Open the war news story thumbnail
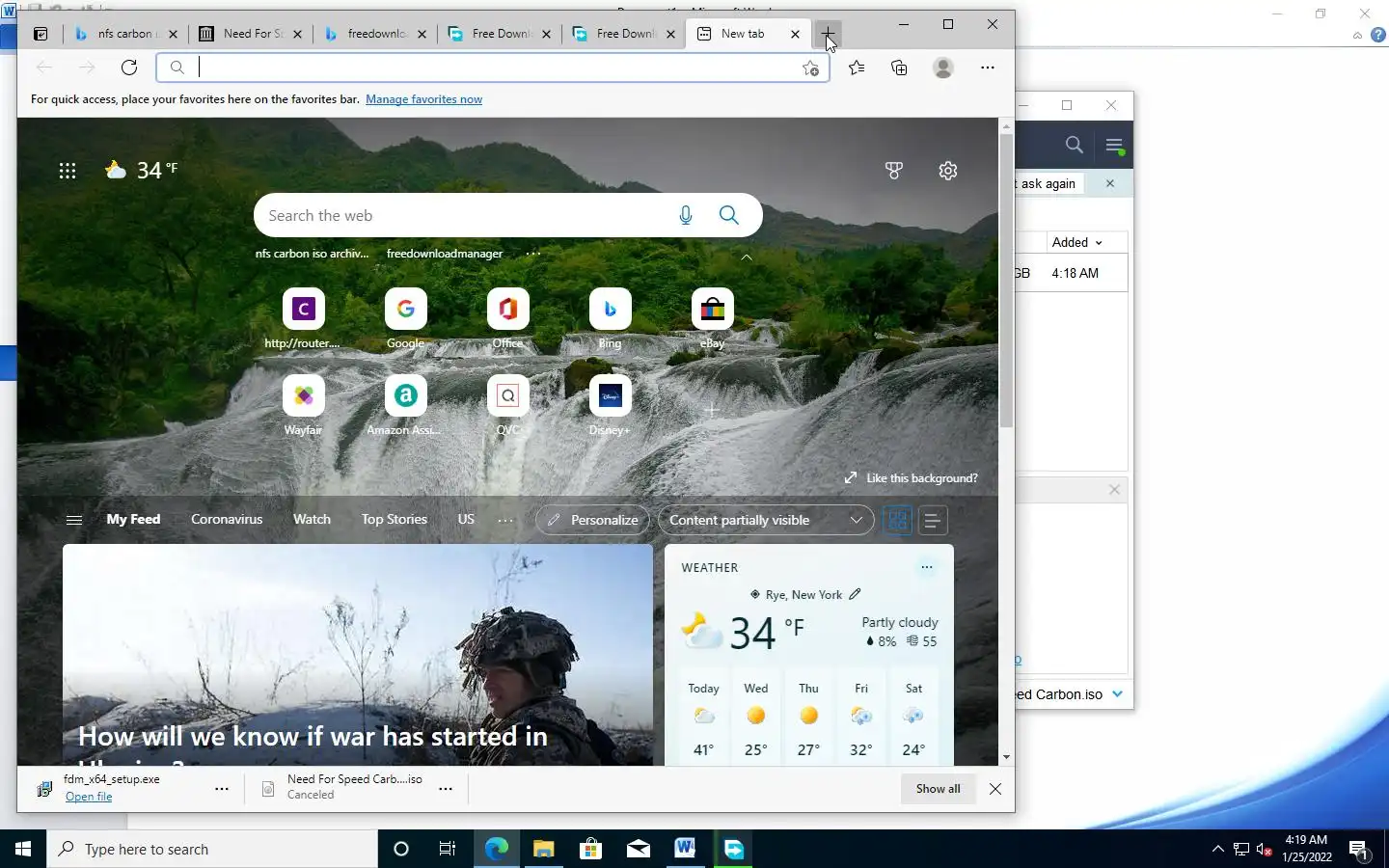Viewport: 1389px width, 868px height. pos(358,656)
